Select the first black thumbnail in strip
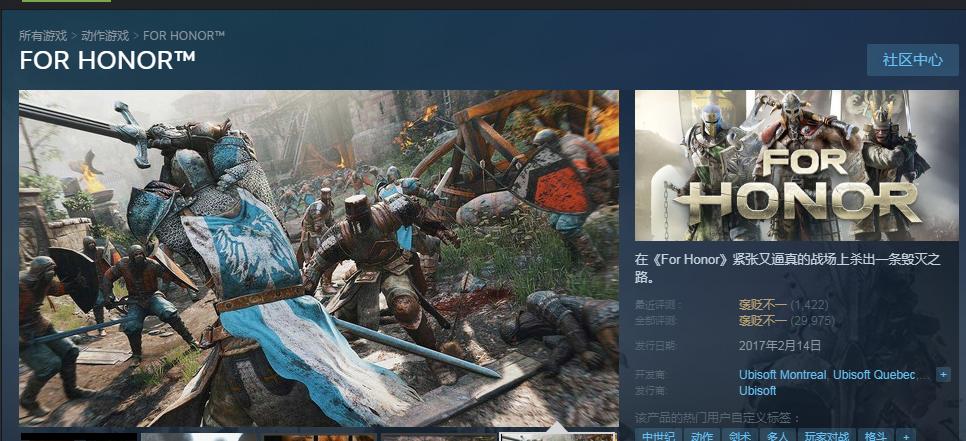The width and height of the screenshot is (966, 441). 79,437
